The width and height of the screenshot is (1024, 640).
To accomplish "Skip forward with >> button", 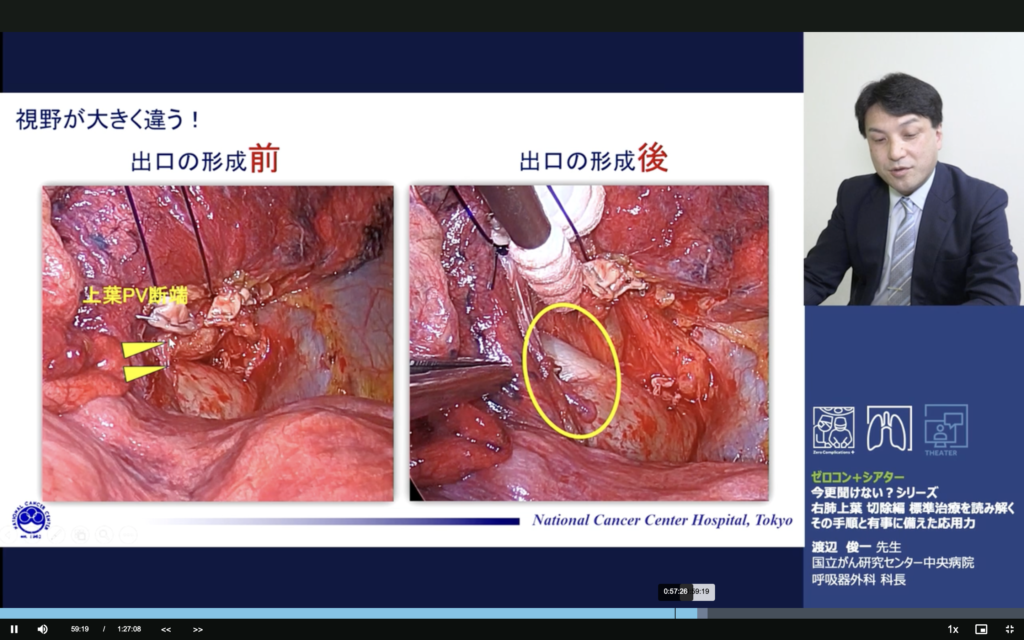I will (x=198, y=629).
